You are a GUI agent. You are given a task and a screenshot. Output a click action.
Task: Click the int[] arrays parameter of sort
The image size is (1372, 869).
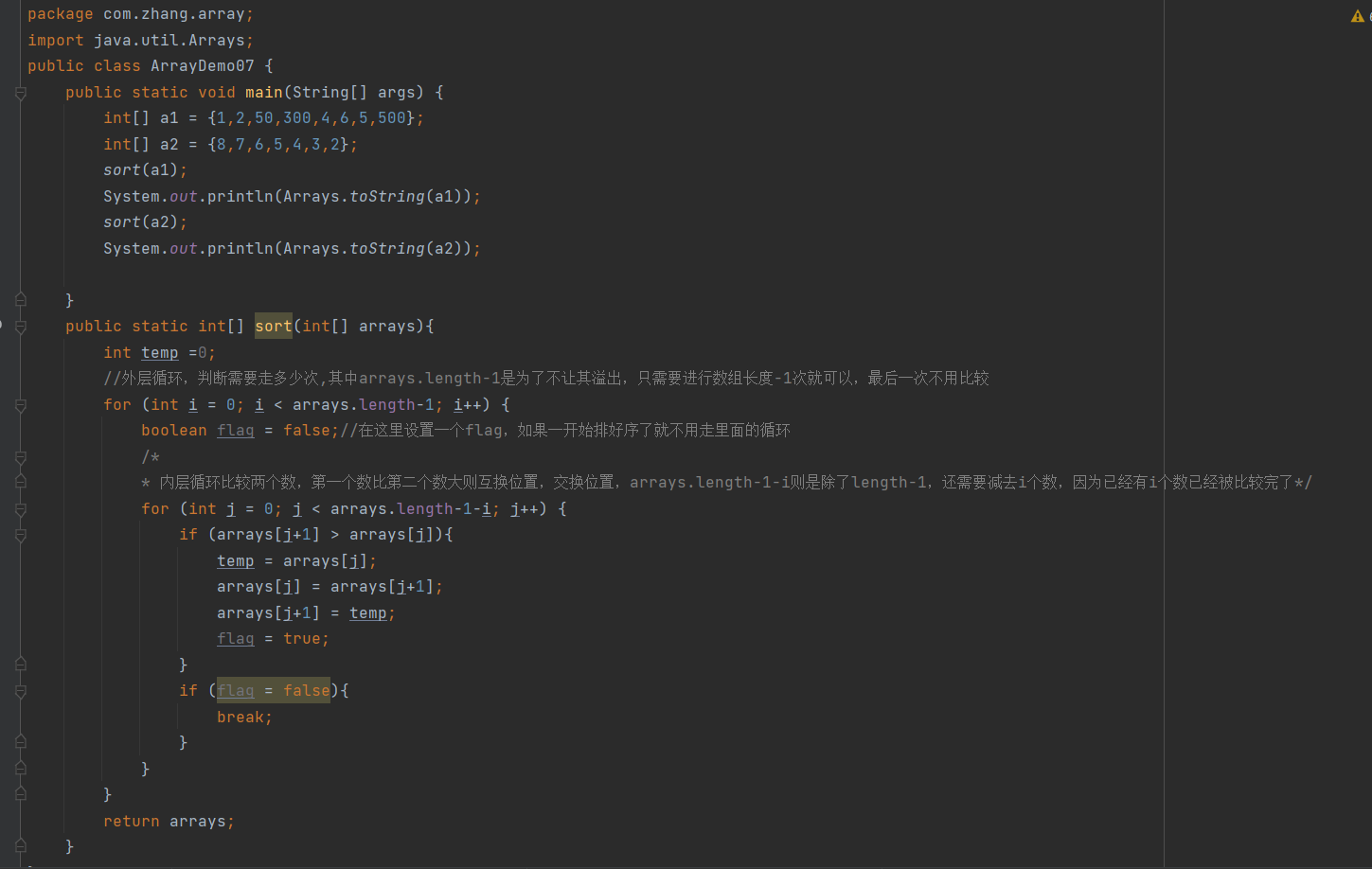[x=359, y=327]
